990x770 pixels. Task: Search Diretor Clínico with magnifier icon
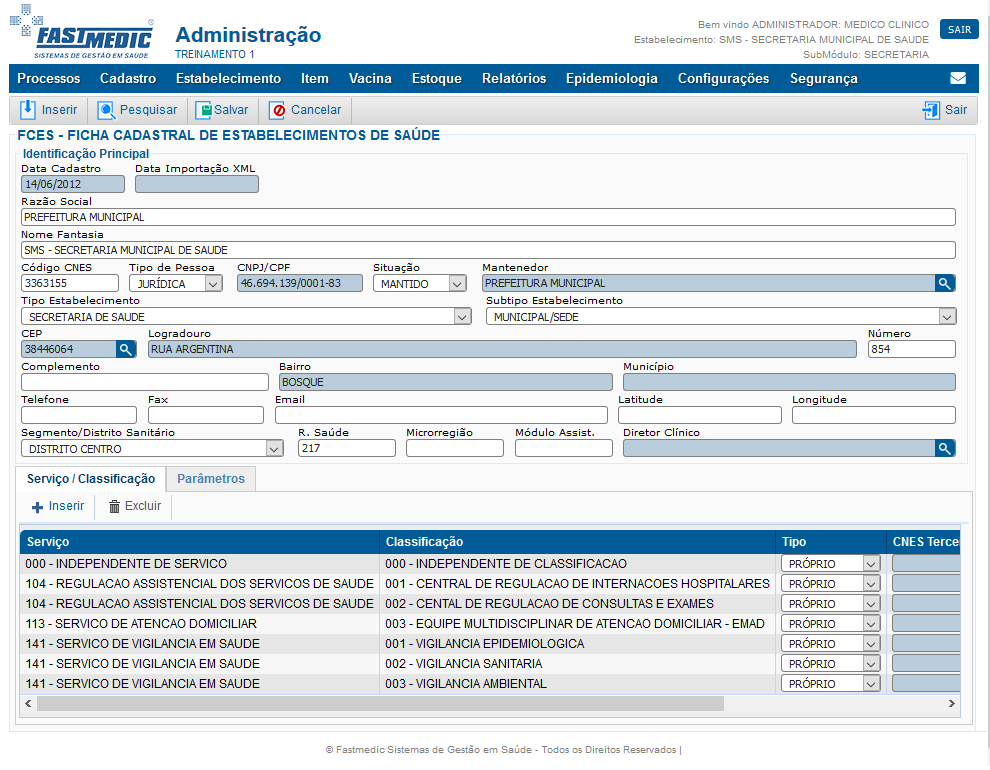(945, 448)
